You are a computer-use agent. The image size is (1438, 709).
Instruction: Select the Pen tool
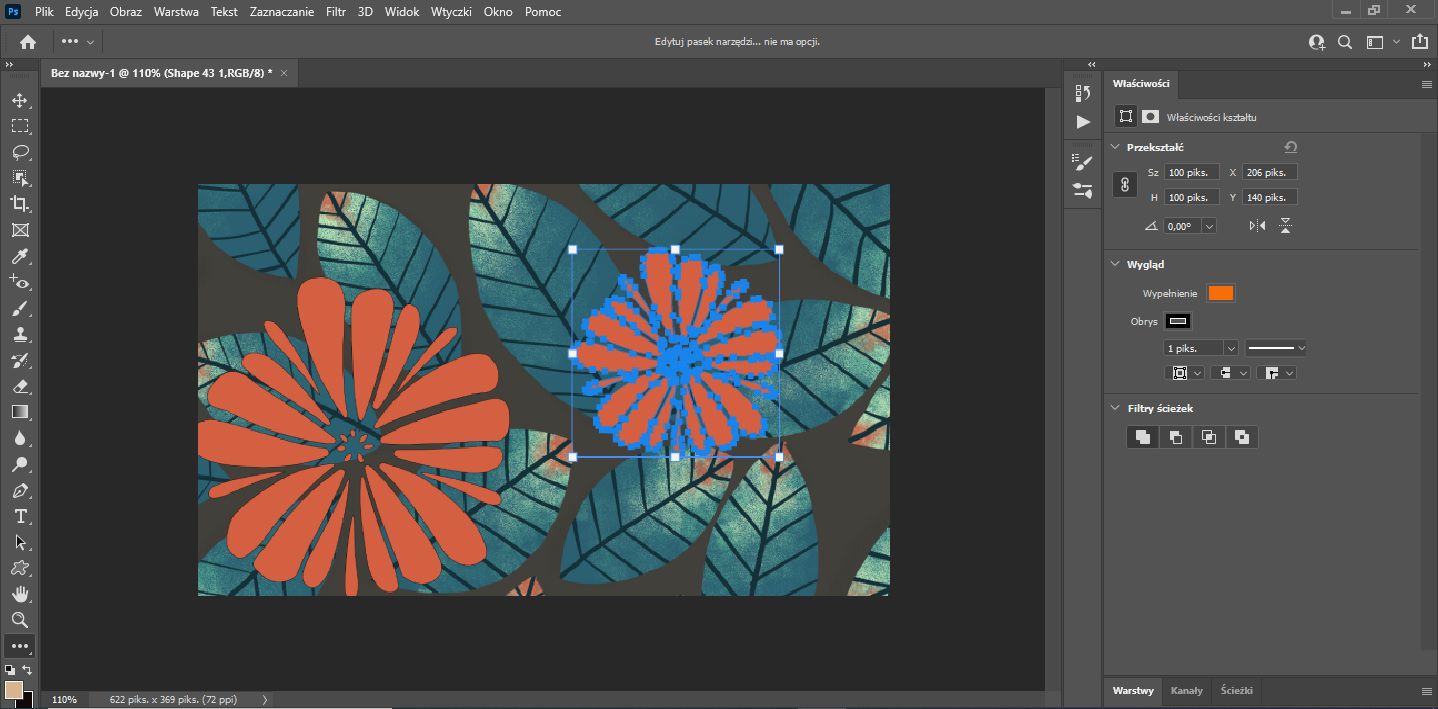pos(19,491)
